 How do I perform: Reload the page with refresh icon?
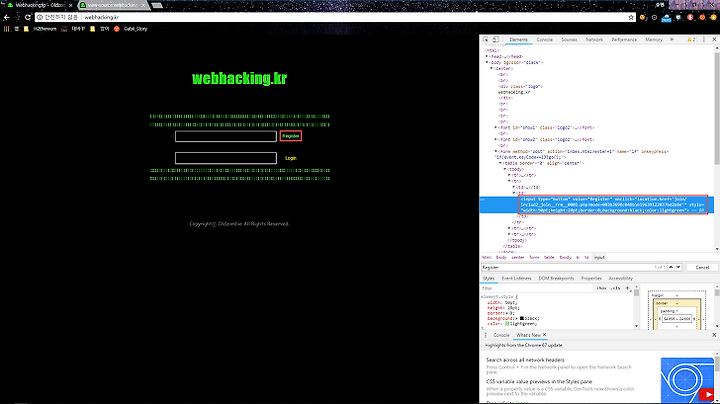(28, 17)
